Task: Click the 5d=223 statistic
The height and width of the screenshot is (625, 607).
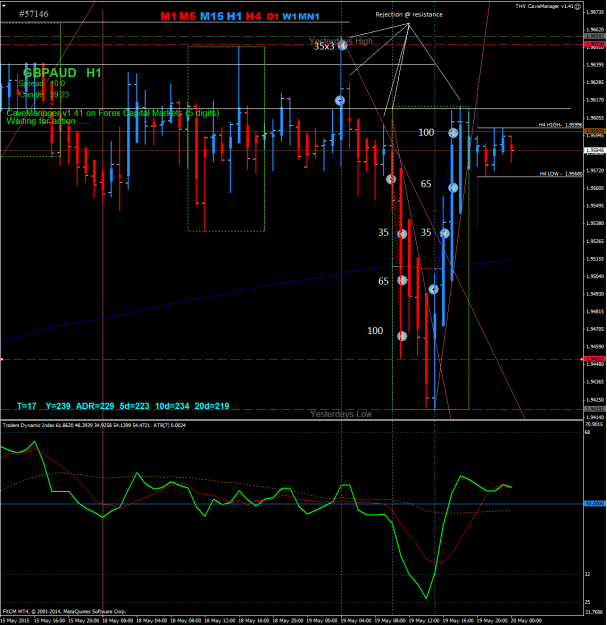Action: pos(134,406)
